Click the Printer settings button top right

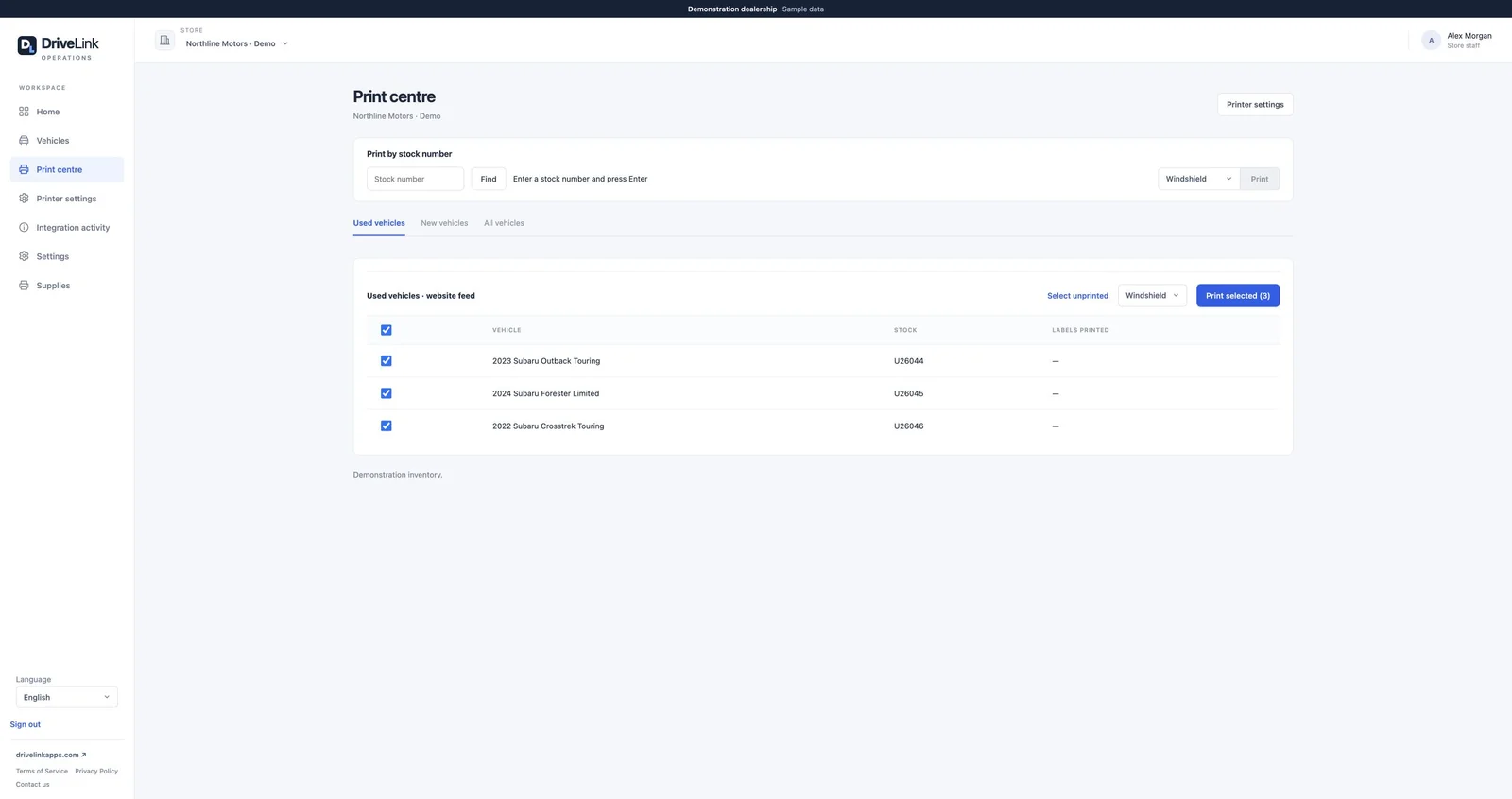(x=1255, y=104)
